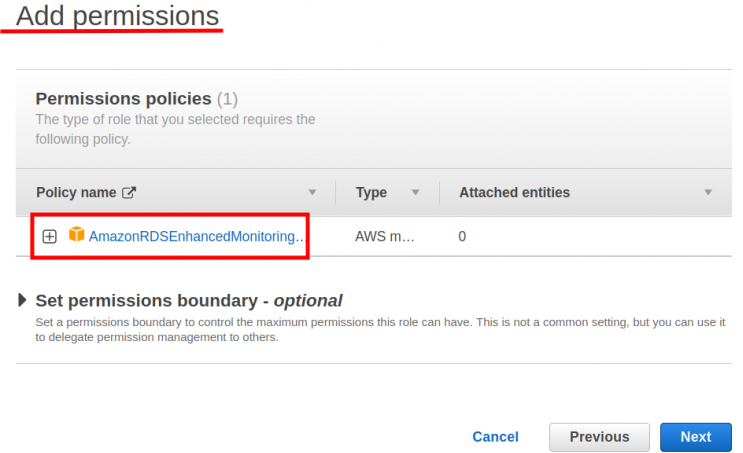Click the external link icon beside Policy name
This screenshot has height=453, width=743.
[128, 193]
